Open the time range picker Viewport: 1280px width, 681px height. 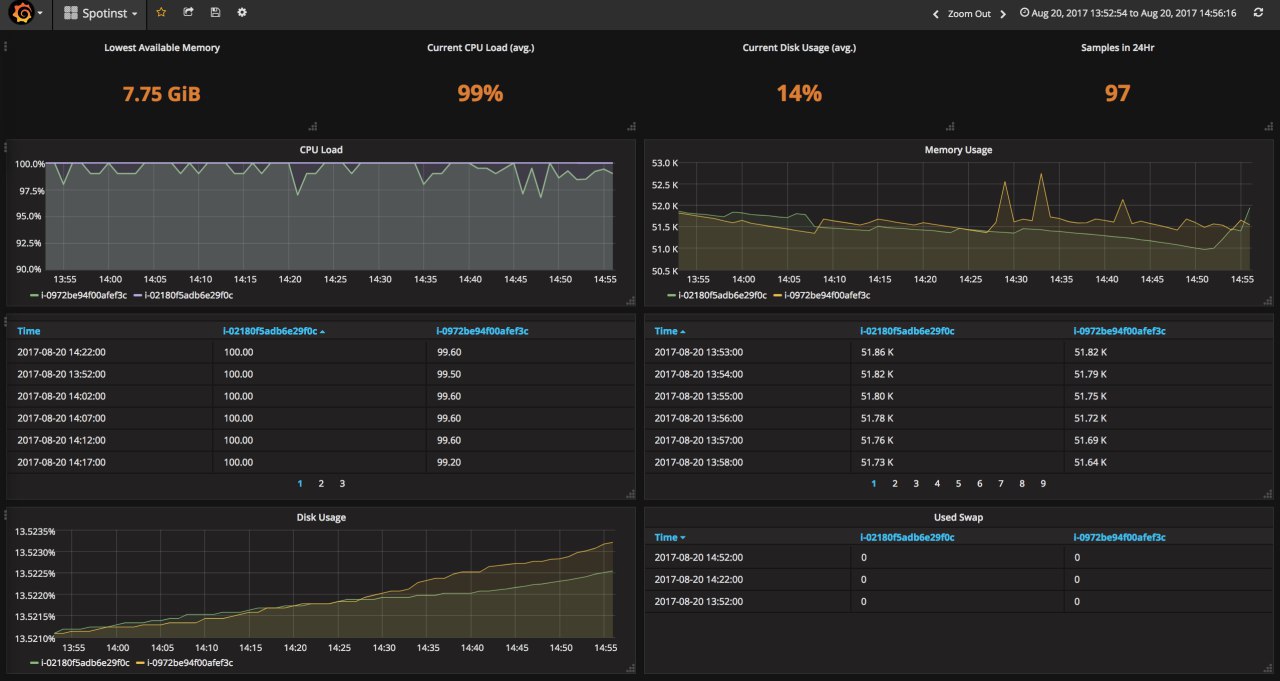pos(1128,13)
